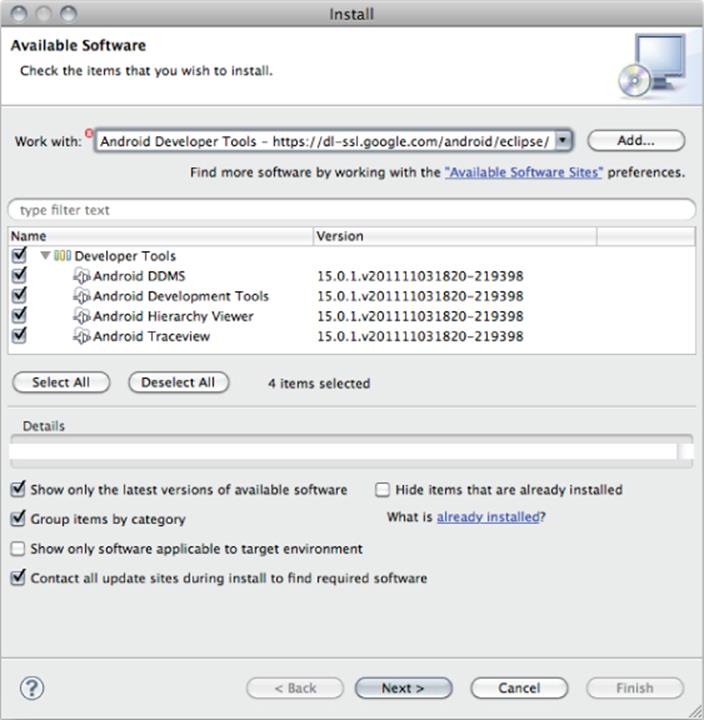Click the Add... button

[x=636, y=141]
